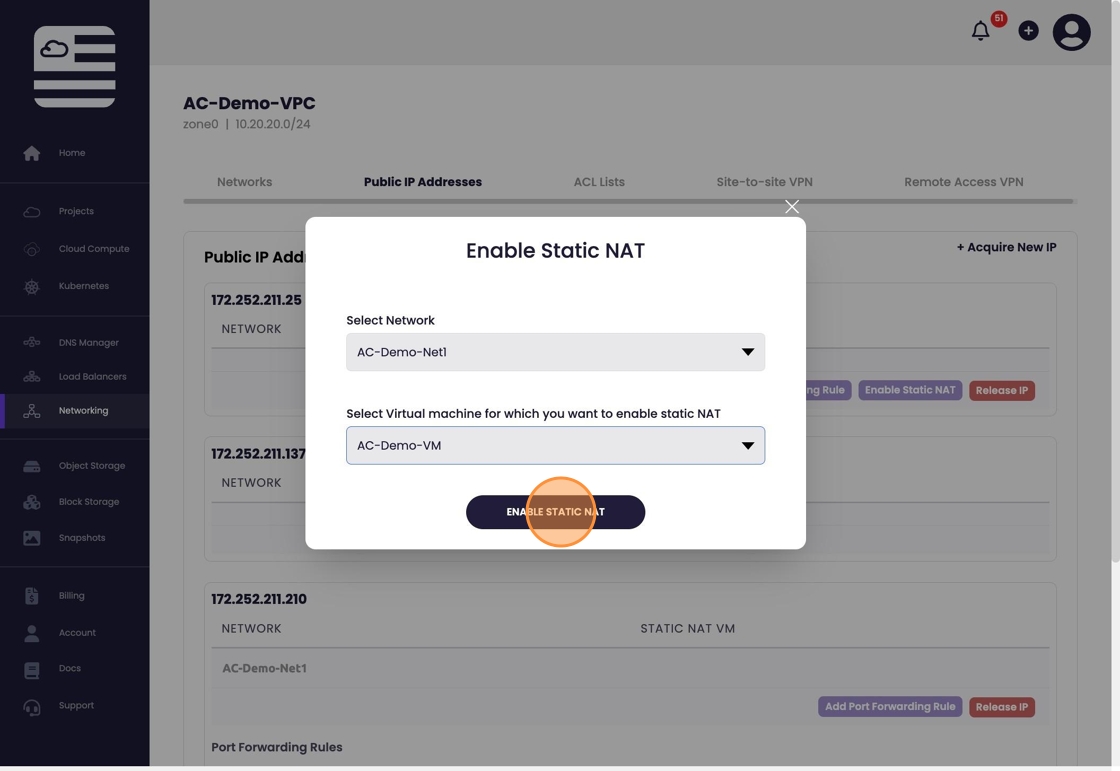
Task: Open Object Storage in the sidebar
Action: coord(91,466)
